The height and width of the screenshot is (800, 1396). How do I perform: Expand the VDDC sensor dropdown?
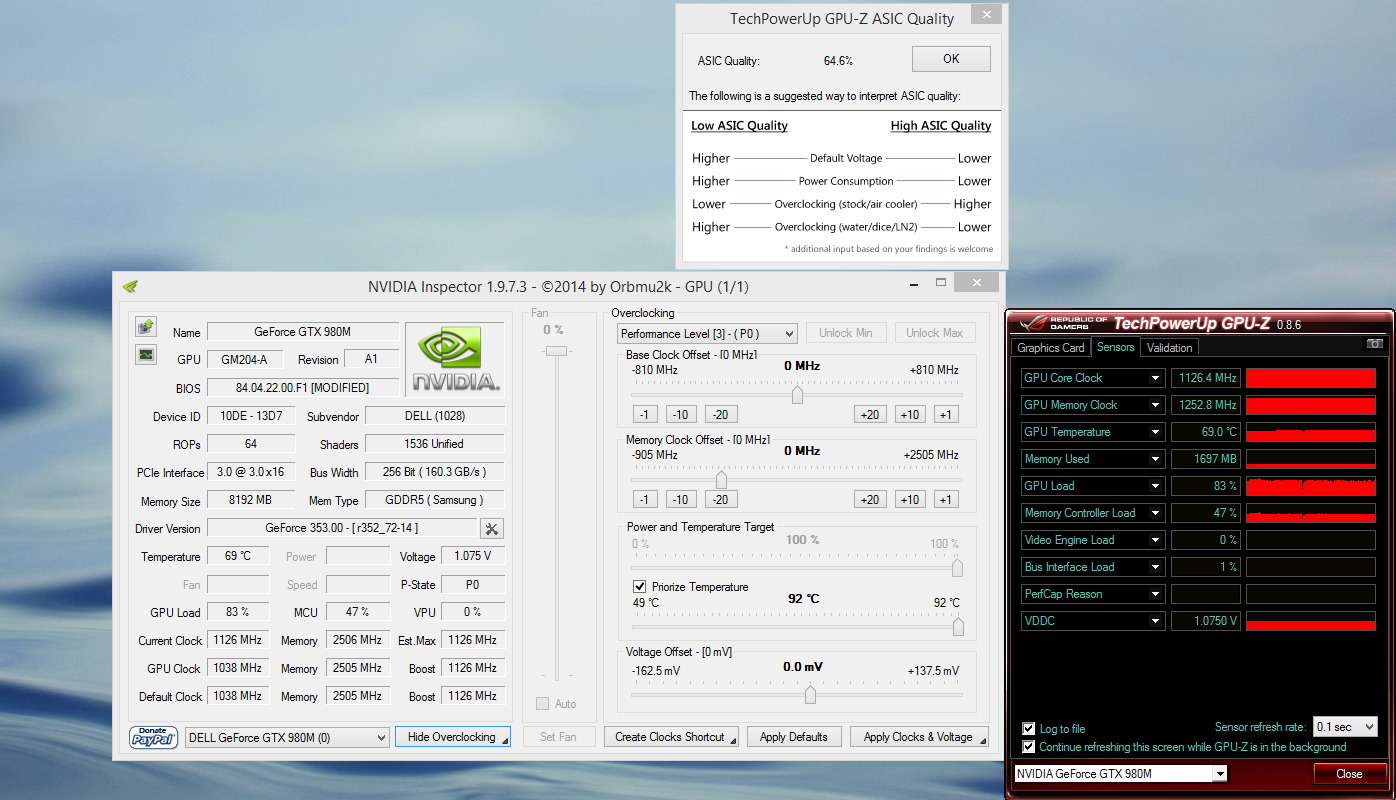[x=1156, y=621]
